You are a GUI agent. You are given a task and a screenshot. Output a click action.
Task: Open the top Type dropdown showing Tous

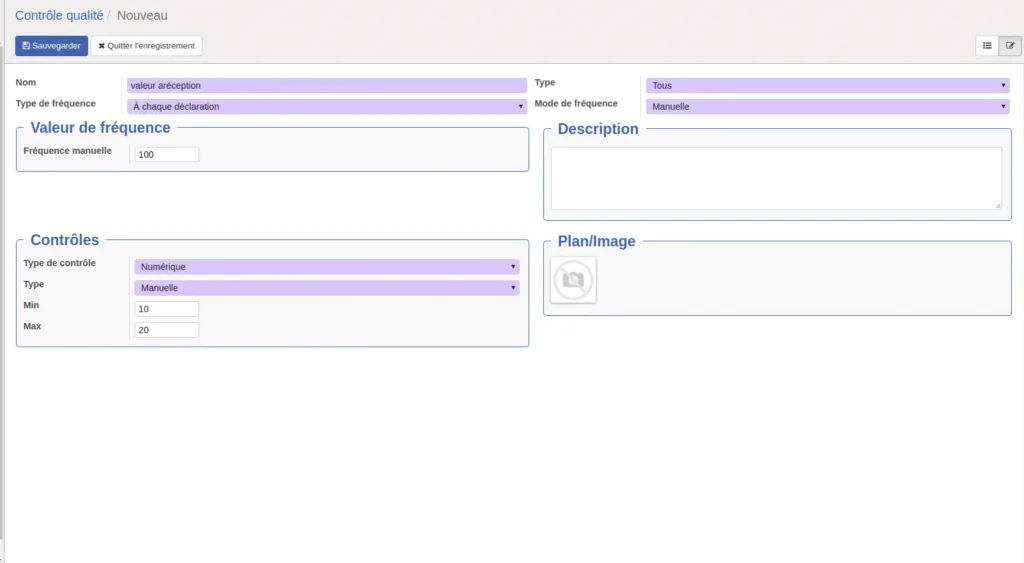pyautogui.click(x=827, y=86)
